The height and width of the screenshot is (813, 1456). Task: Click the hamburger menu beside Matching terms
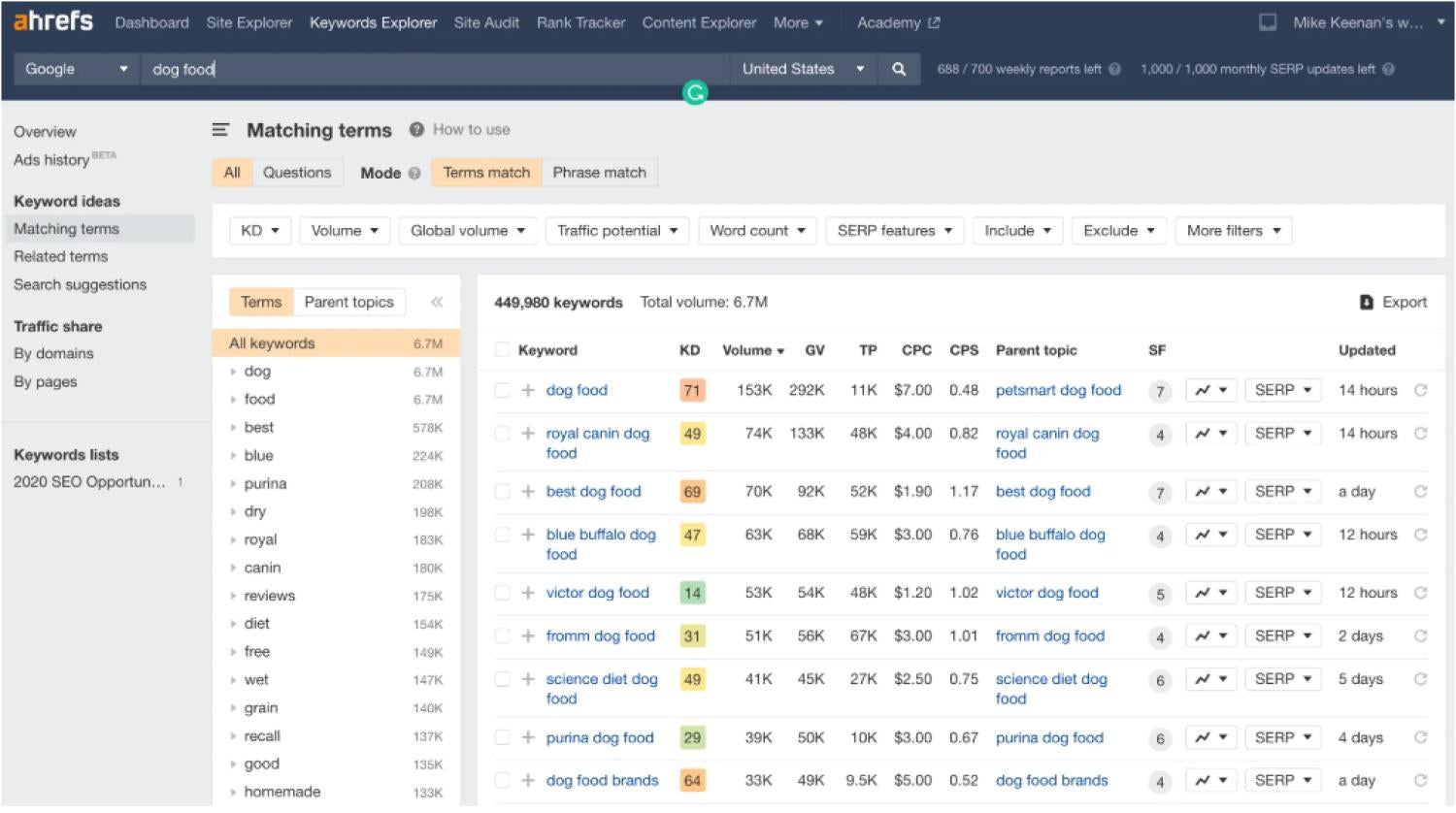pos(220,130)
